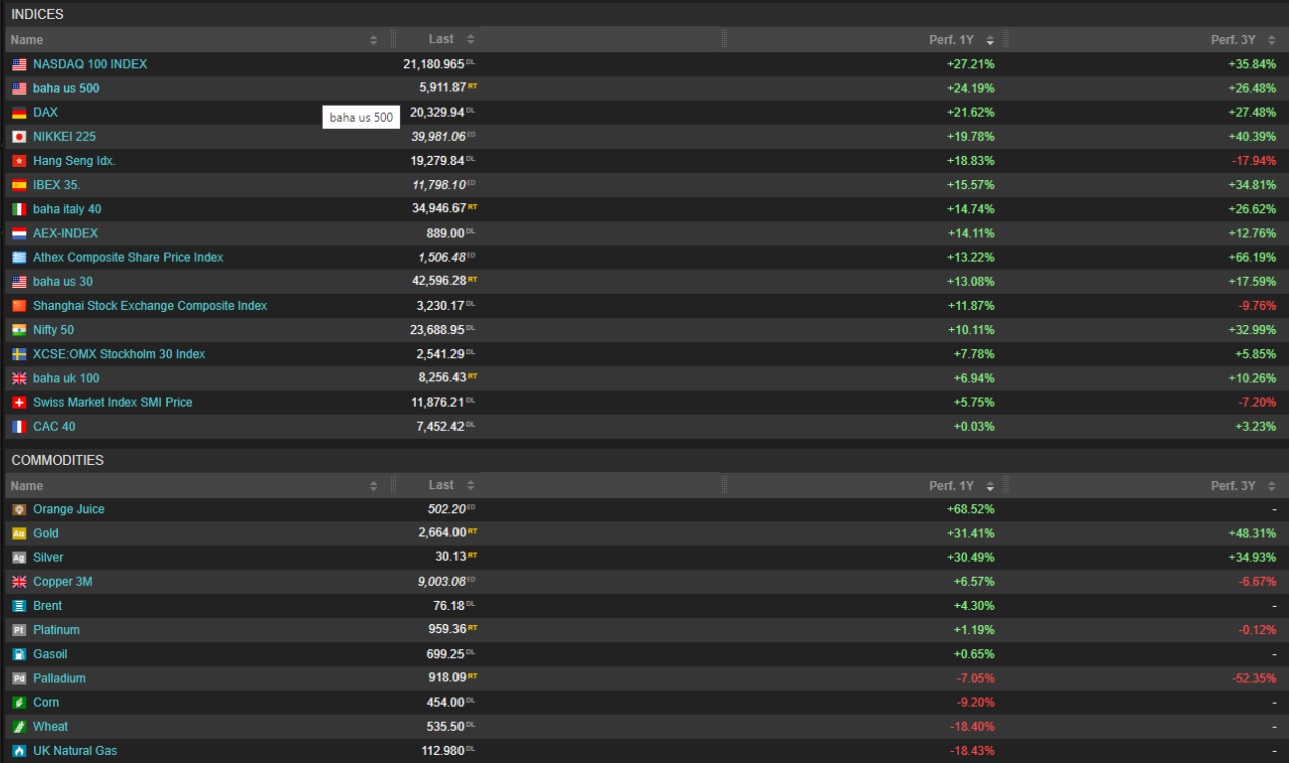Click the UK flag icon next to Copper 3M
The image size is (1289, 763).
pos(19,582)
